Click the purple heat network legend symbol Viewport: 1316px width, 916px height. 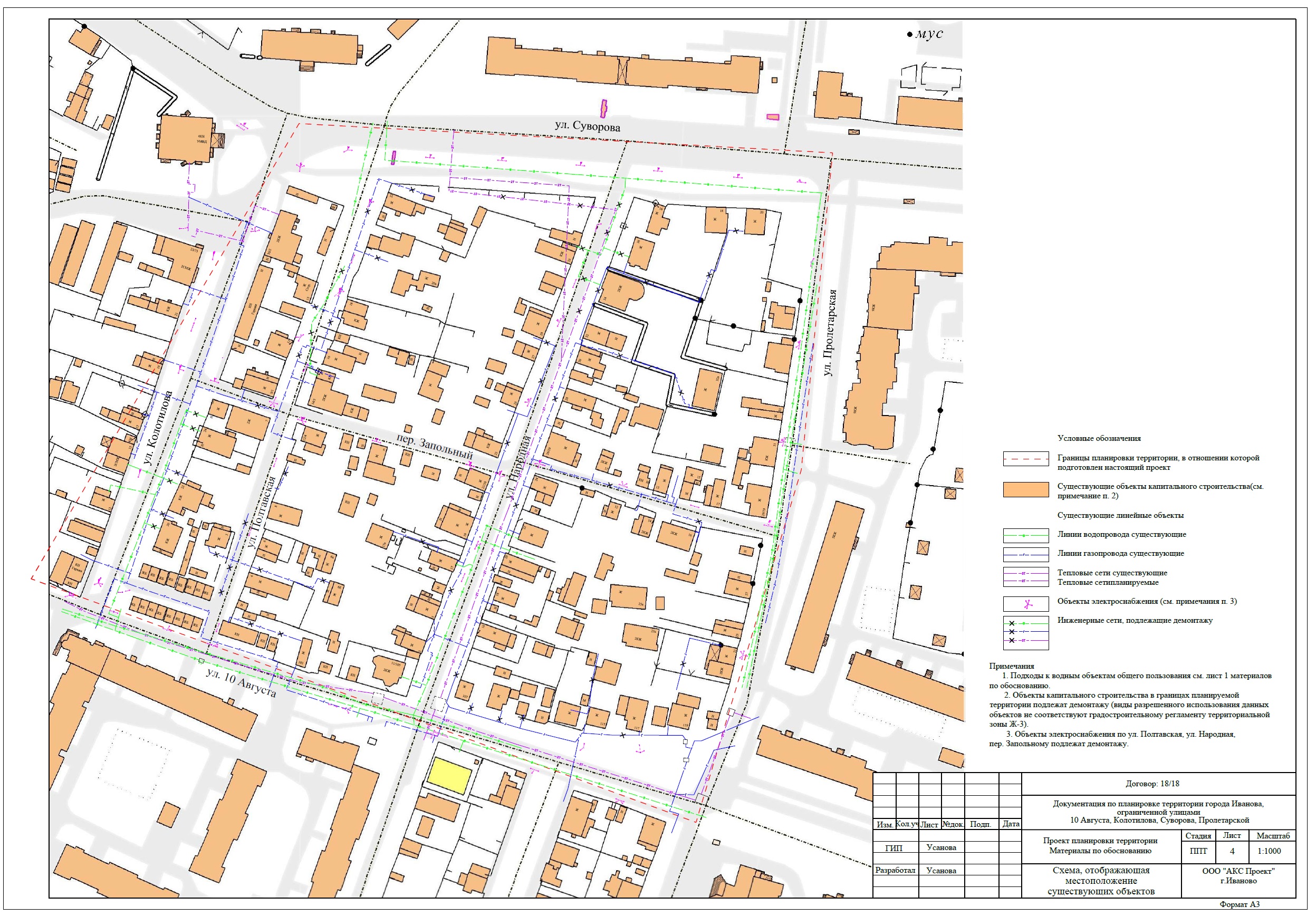(1025, 577)
